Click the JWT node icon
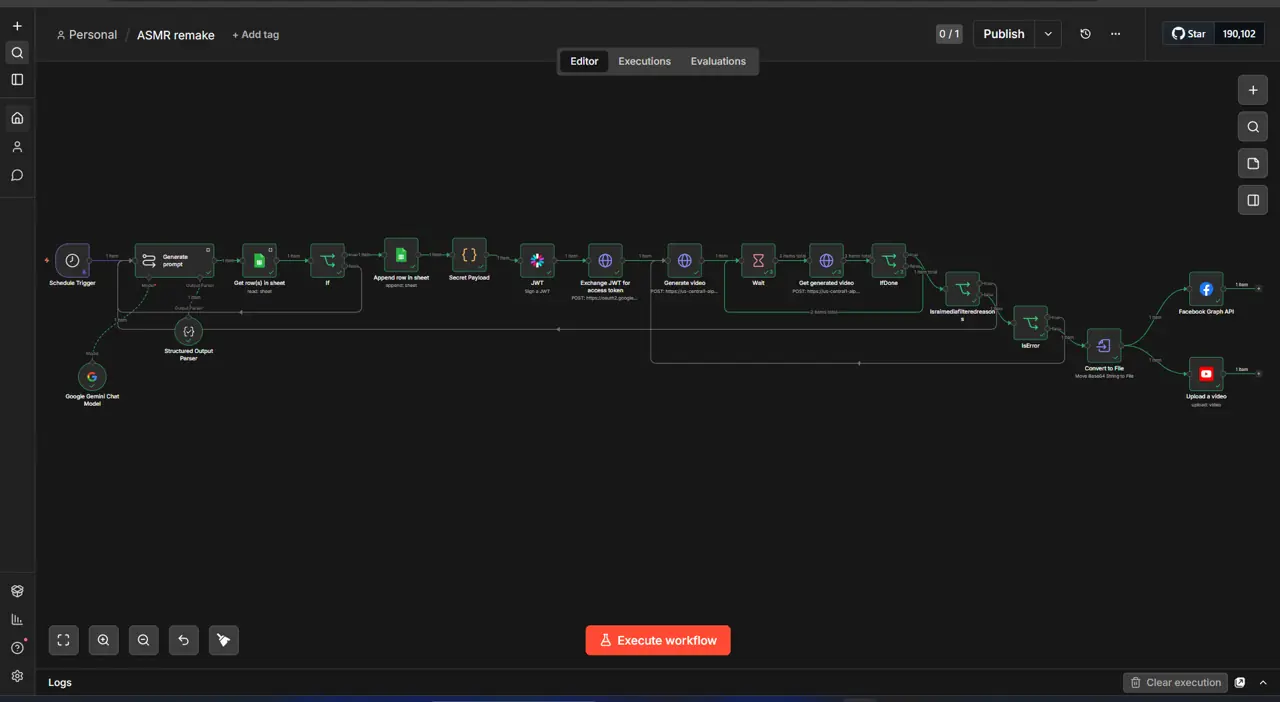1280x702 pixels. point(537,260)
